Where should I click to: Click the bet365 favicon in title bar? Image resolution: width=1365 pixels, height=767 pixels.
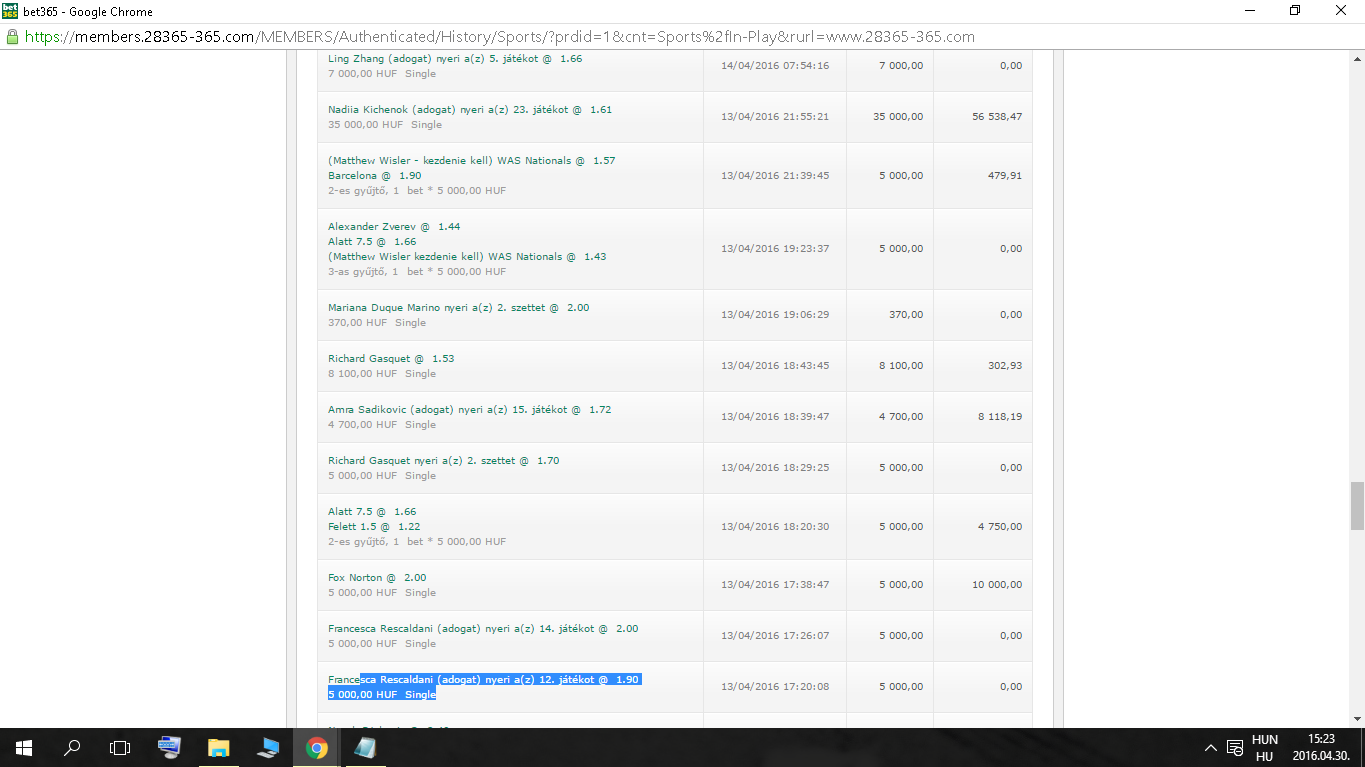10,11
